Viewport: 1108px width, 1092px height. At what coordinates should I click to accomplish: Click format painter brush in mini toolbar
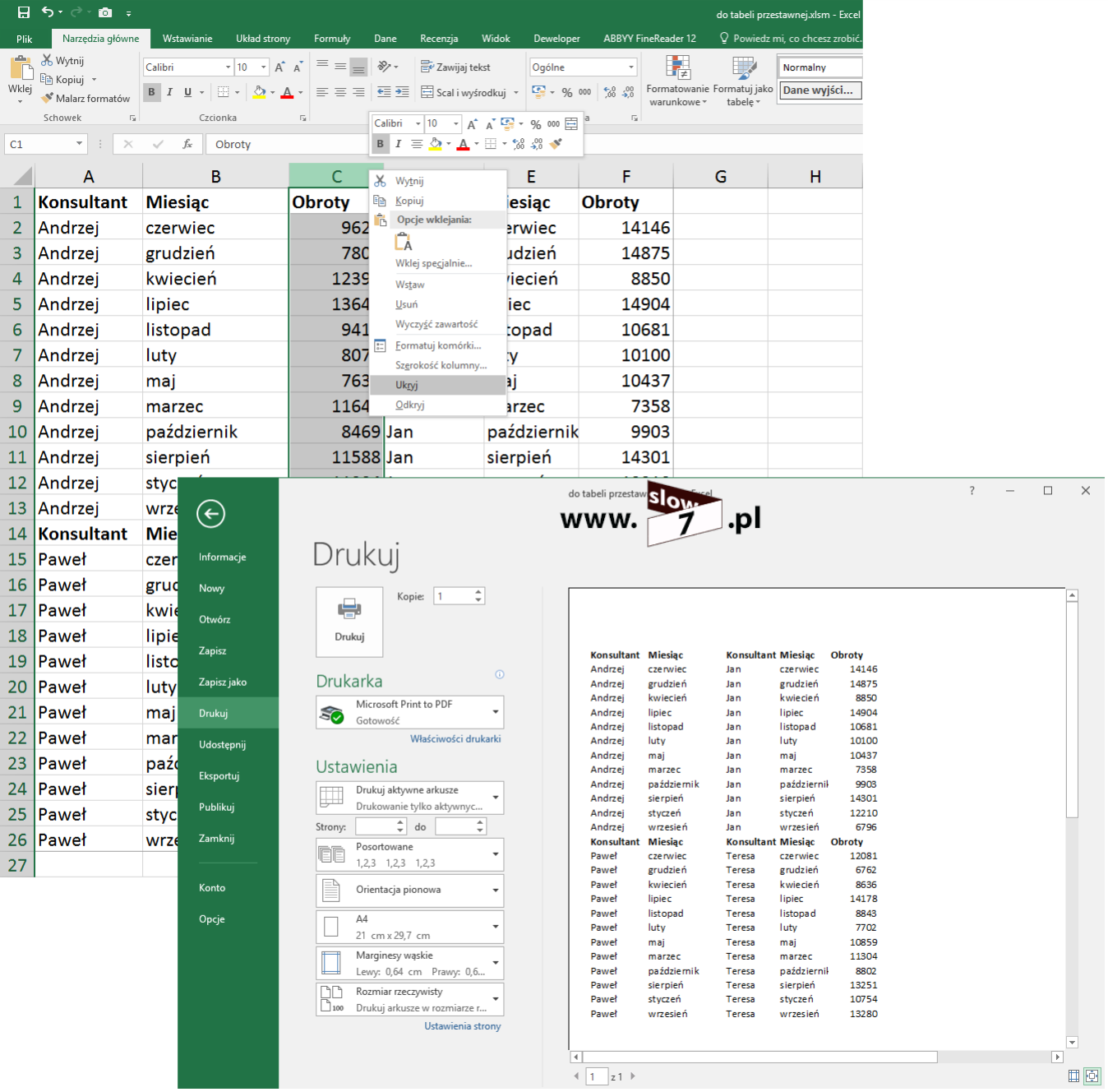click(556, 144)
